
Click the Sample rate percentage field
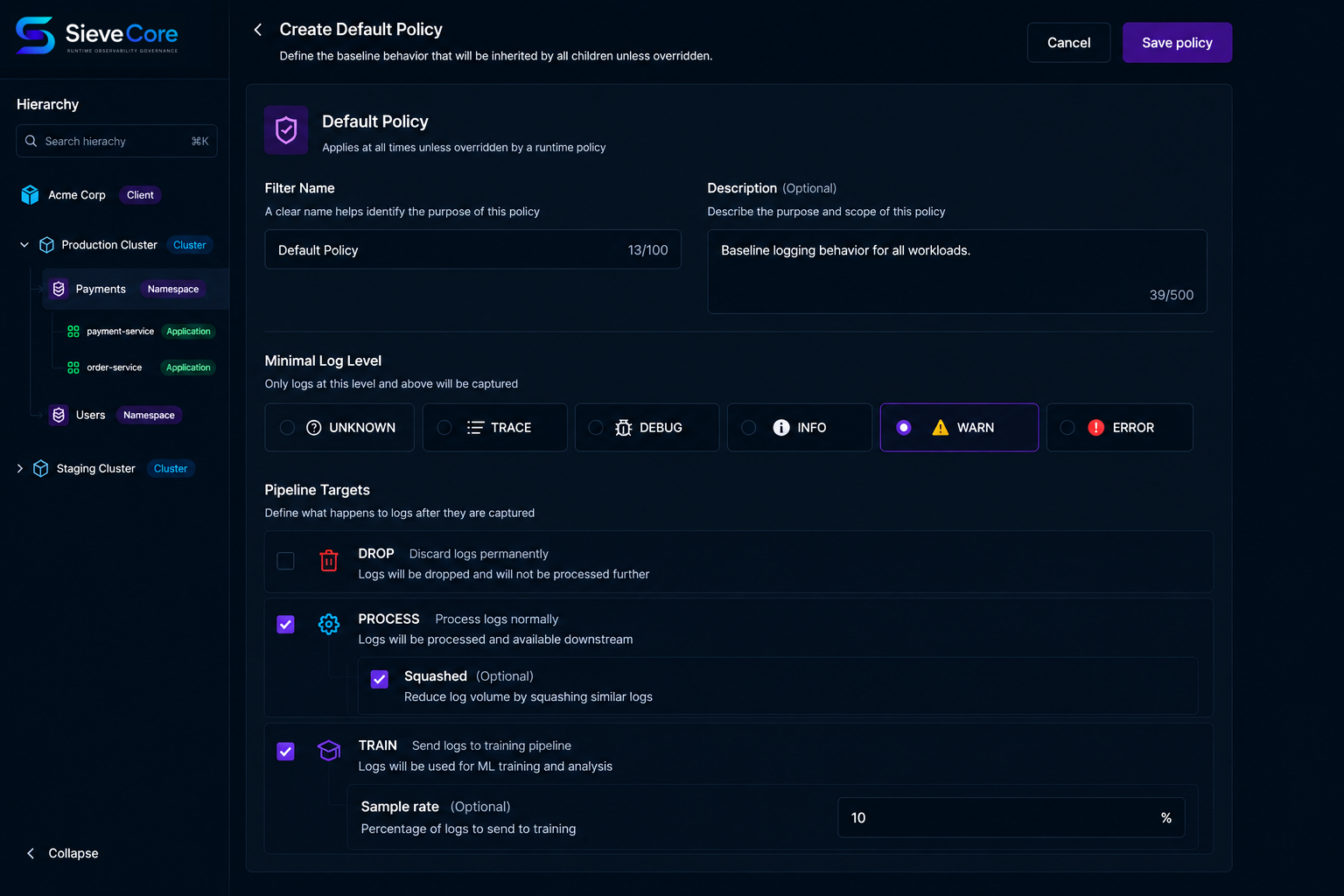(x=1011, y=817)
